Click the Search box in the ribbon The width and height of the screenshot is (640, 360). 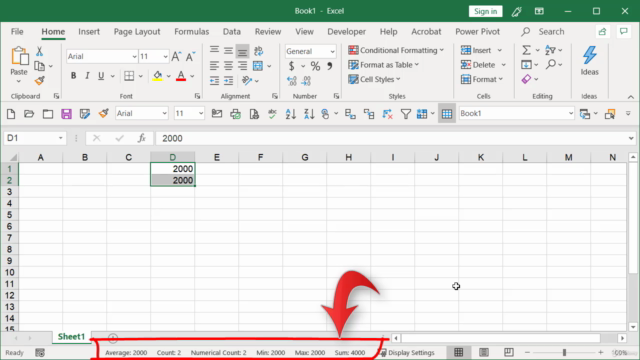[x=543, y=32]
